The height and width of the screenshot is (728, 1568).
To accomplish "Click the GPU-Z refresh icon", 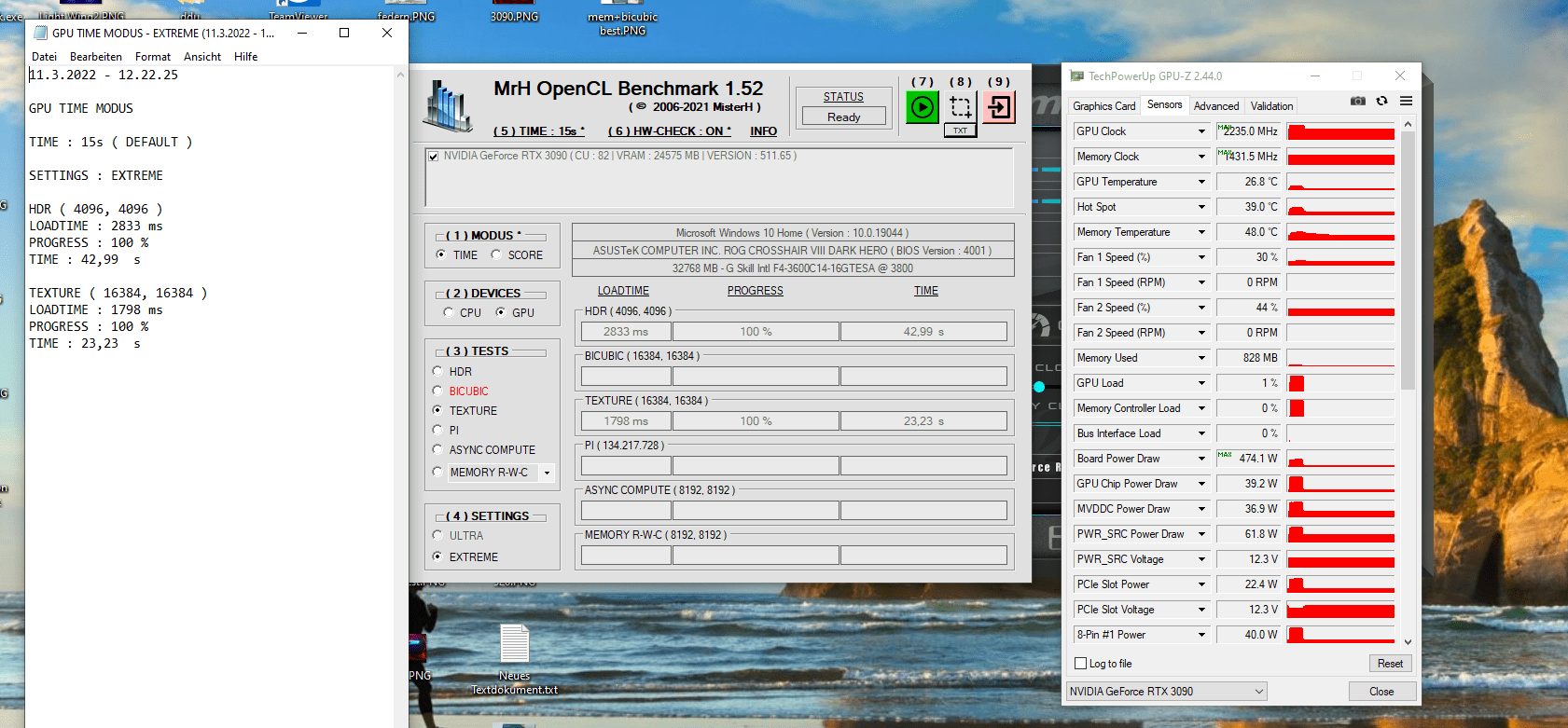I will 1382,101.
